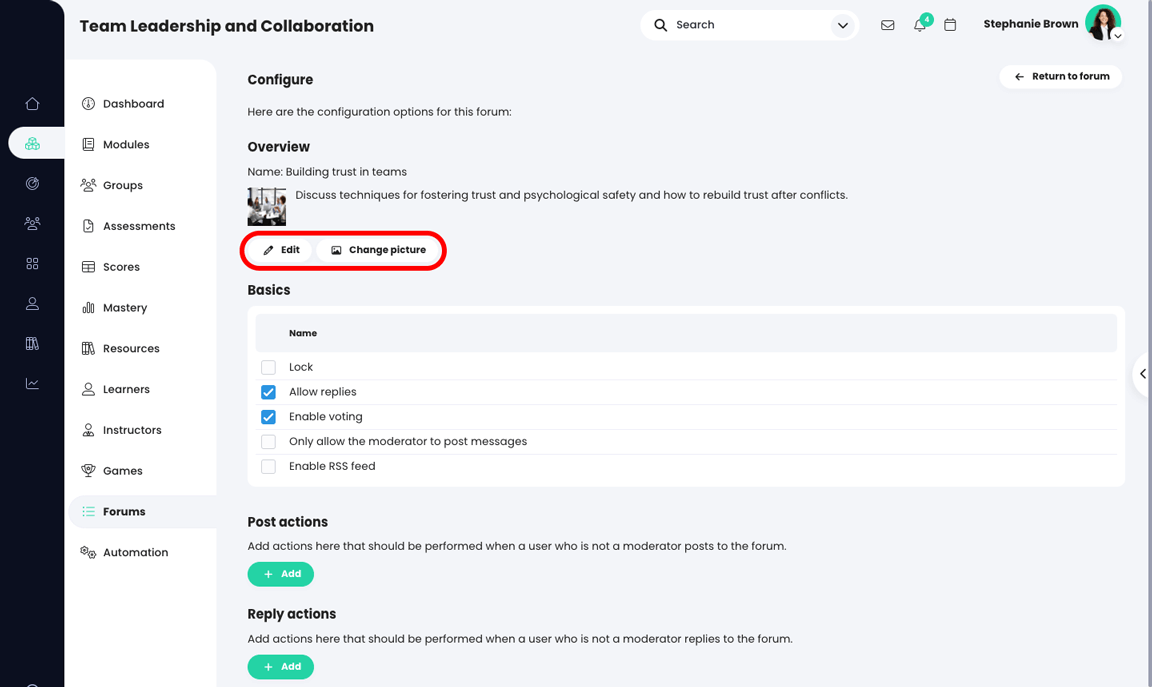Screen dimensions: 1152x687
Task: Open the Home icon in the dark sidebar
Action: [x=31, y=103]
